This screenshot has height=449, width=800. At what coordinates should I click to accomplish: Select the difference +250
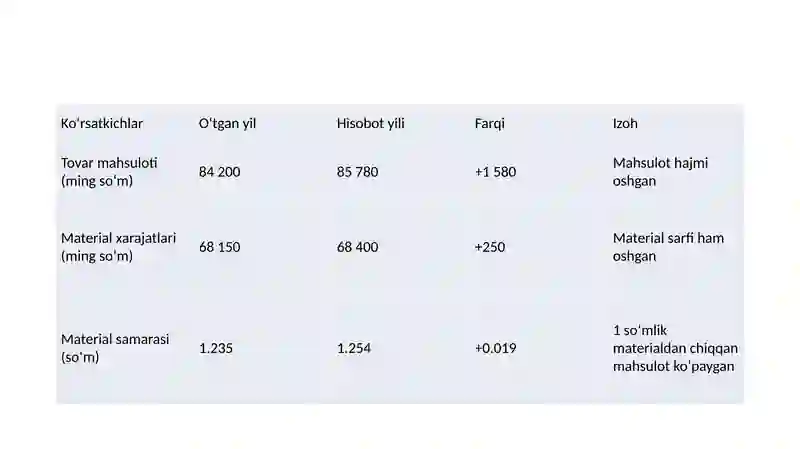tap(490, 247)
